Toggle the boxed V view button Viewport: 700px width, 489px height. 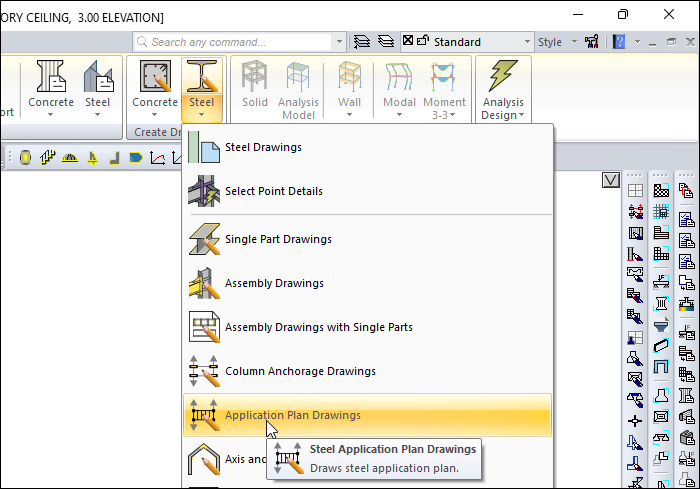pyautogui.click(x=611, y=180)
